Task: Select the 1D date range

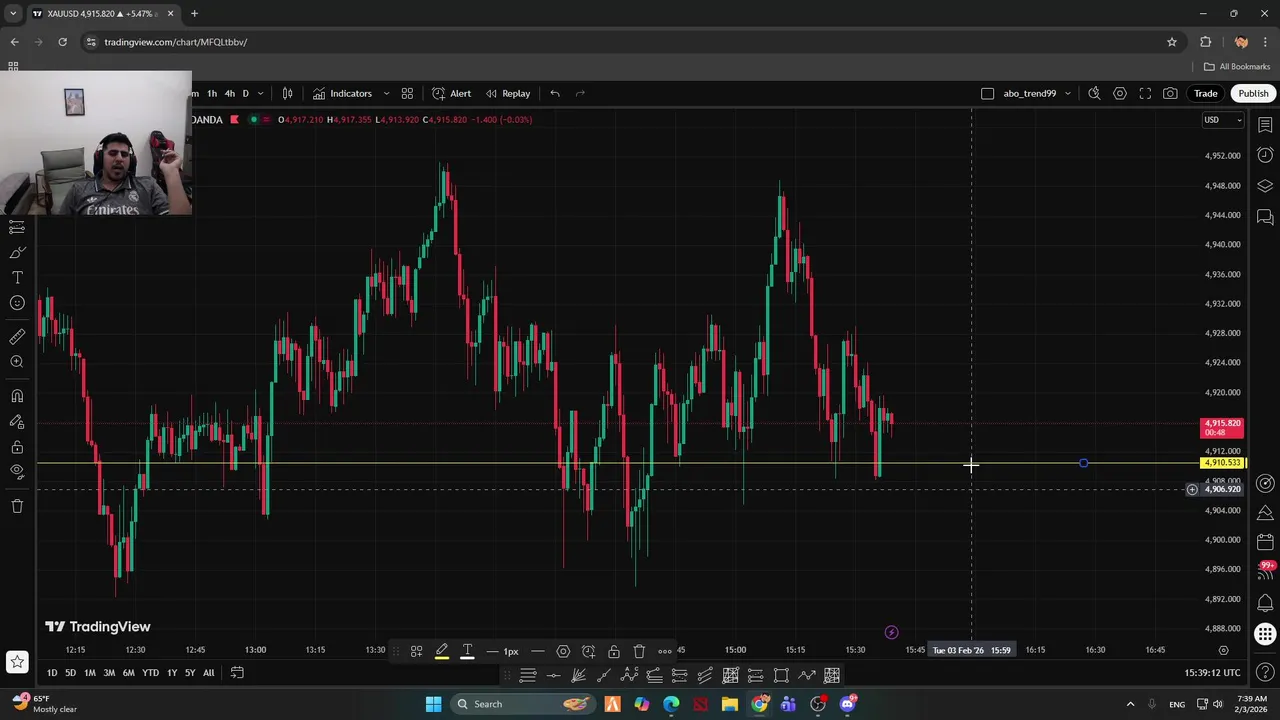Action: pos(52,673)
